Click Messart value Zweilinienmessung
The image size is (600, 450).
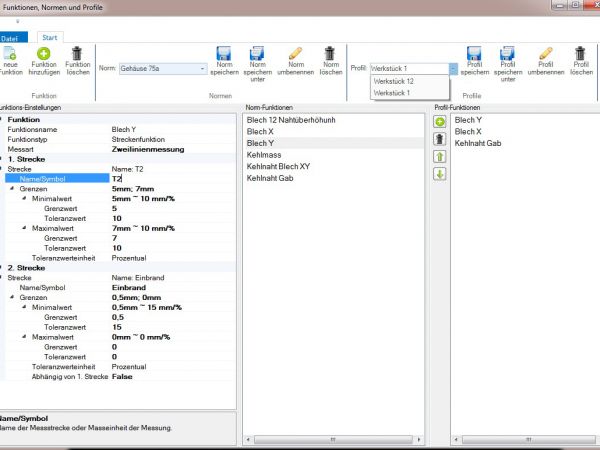tap(148, 149)
